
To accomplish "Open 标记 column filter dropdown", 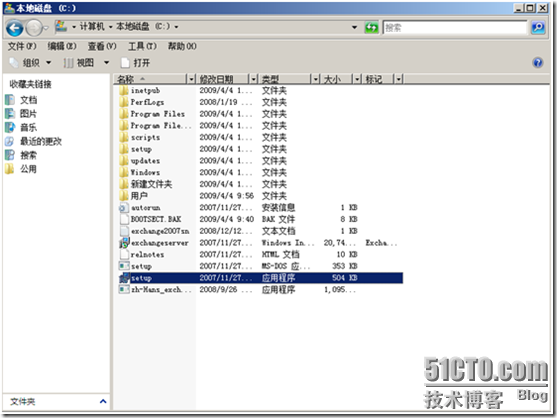I will tap(399, 79).
